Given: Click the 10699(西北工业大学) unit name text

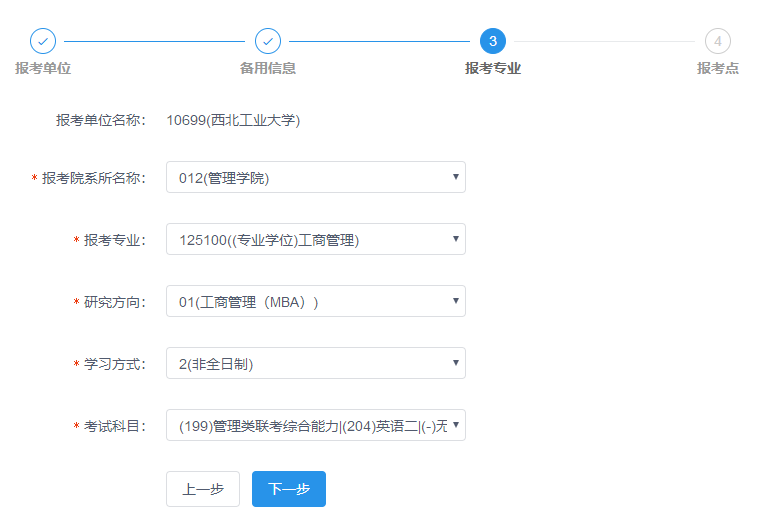Looking at the screenshot, I should tap(233, 121).
